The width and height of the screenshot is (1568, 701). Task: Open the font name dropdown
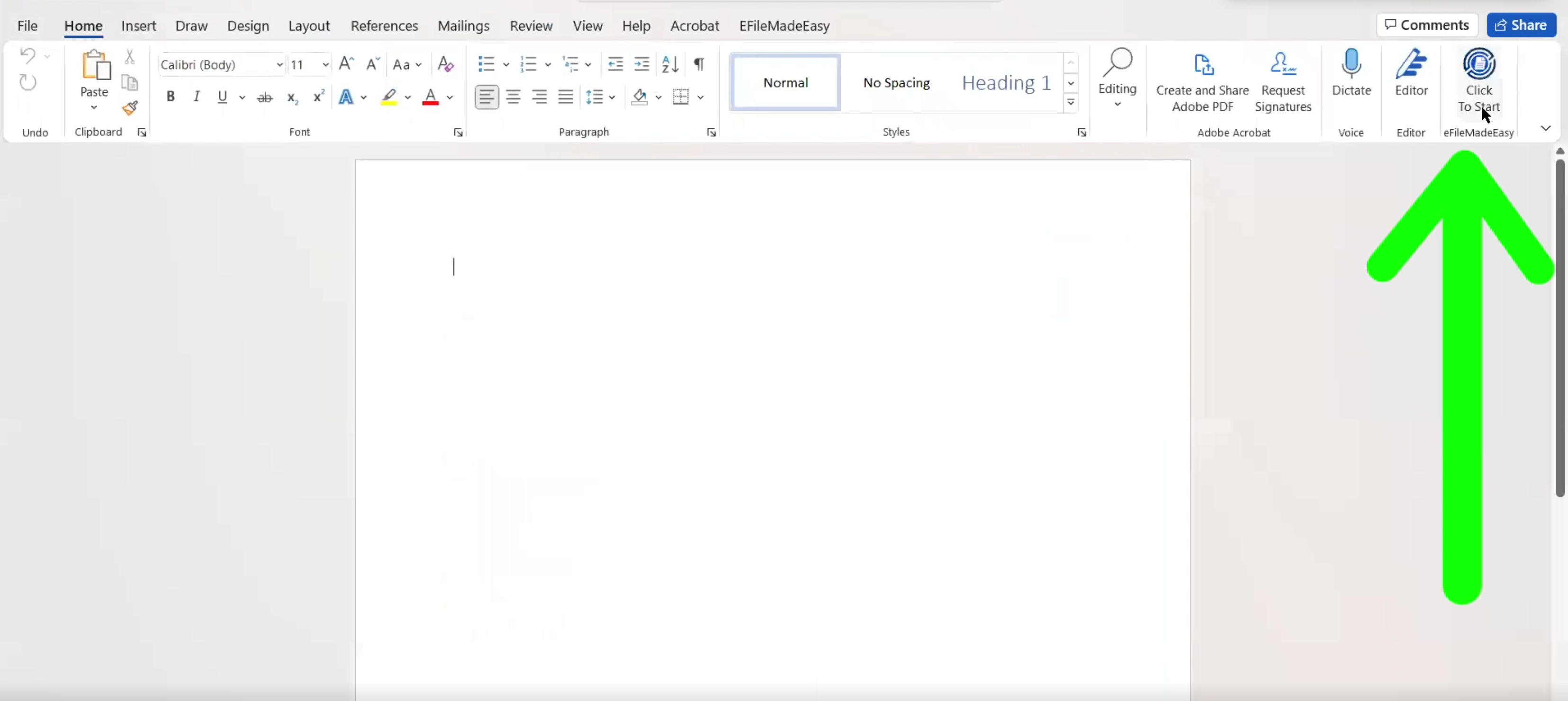click(279, 64)
